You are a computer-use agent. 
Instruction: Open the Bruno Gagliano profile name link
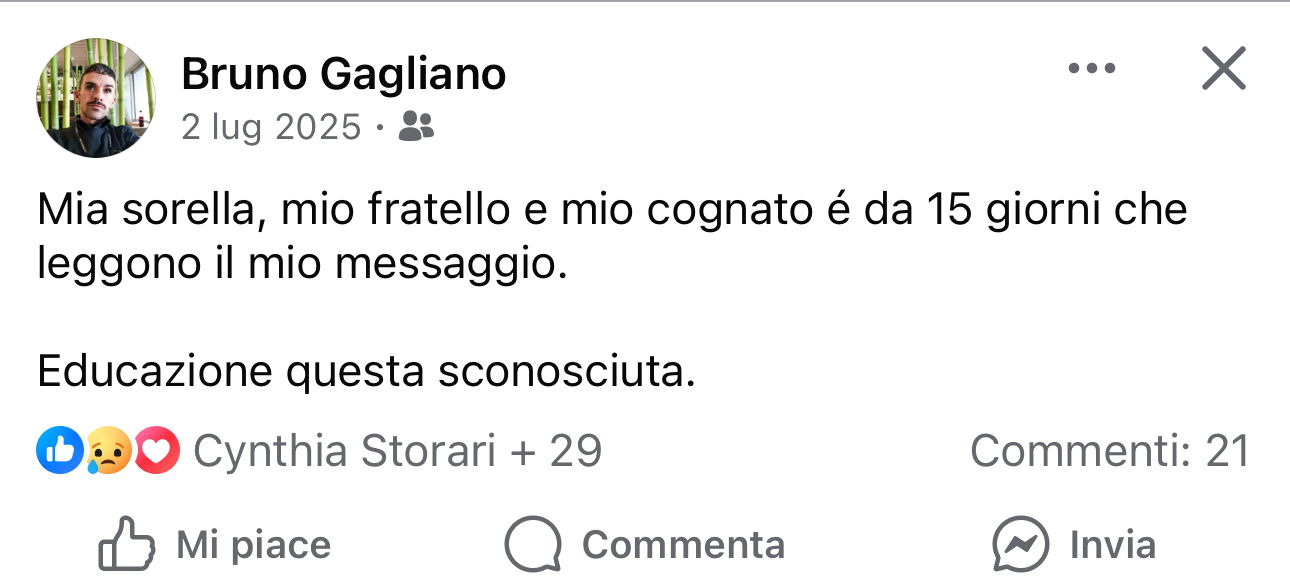(x=343, y=73)
